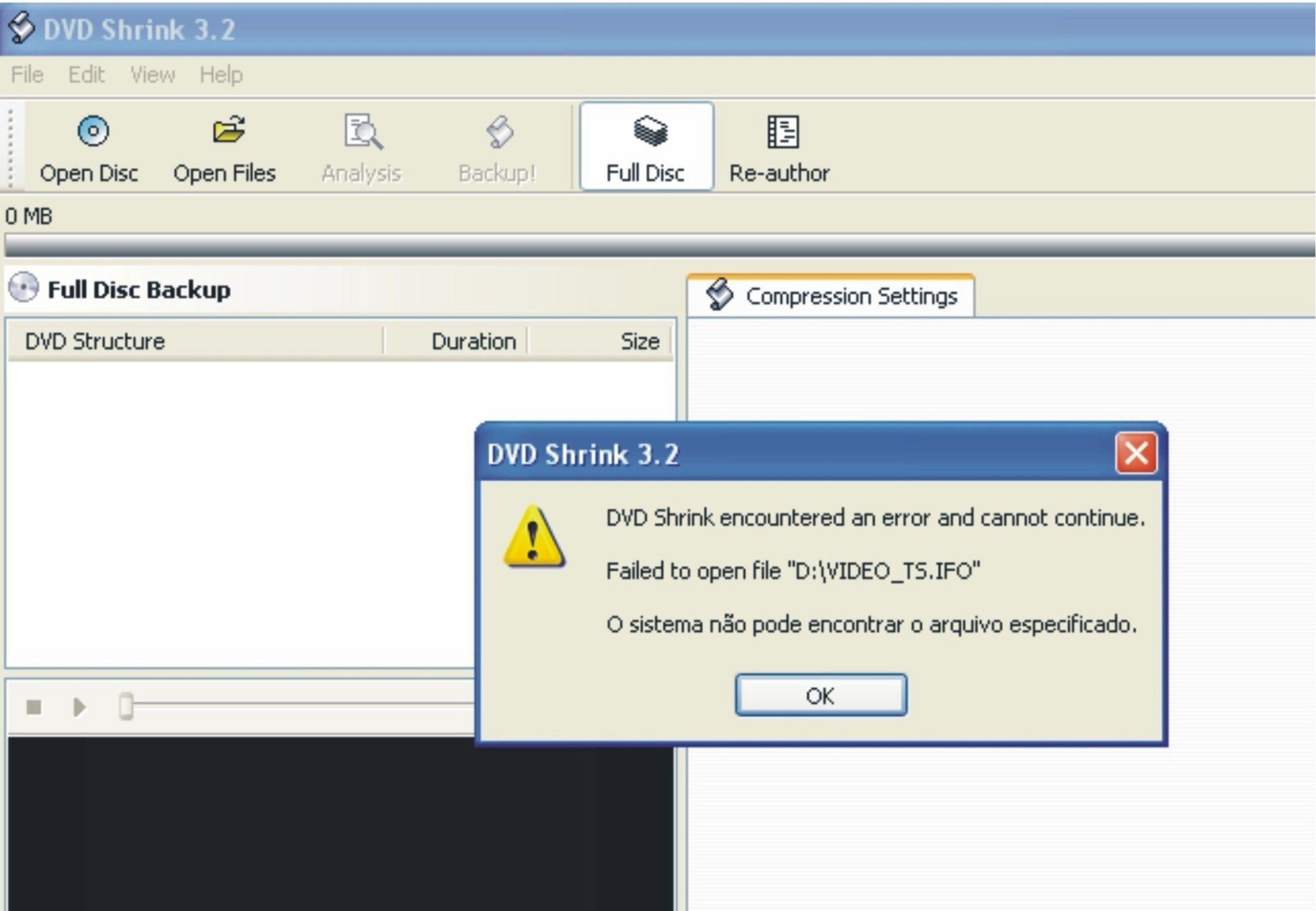Click the Duration column header
Viewport: 1316px width, 911px height.
[x=456, y=341]
